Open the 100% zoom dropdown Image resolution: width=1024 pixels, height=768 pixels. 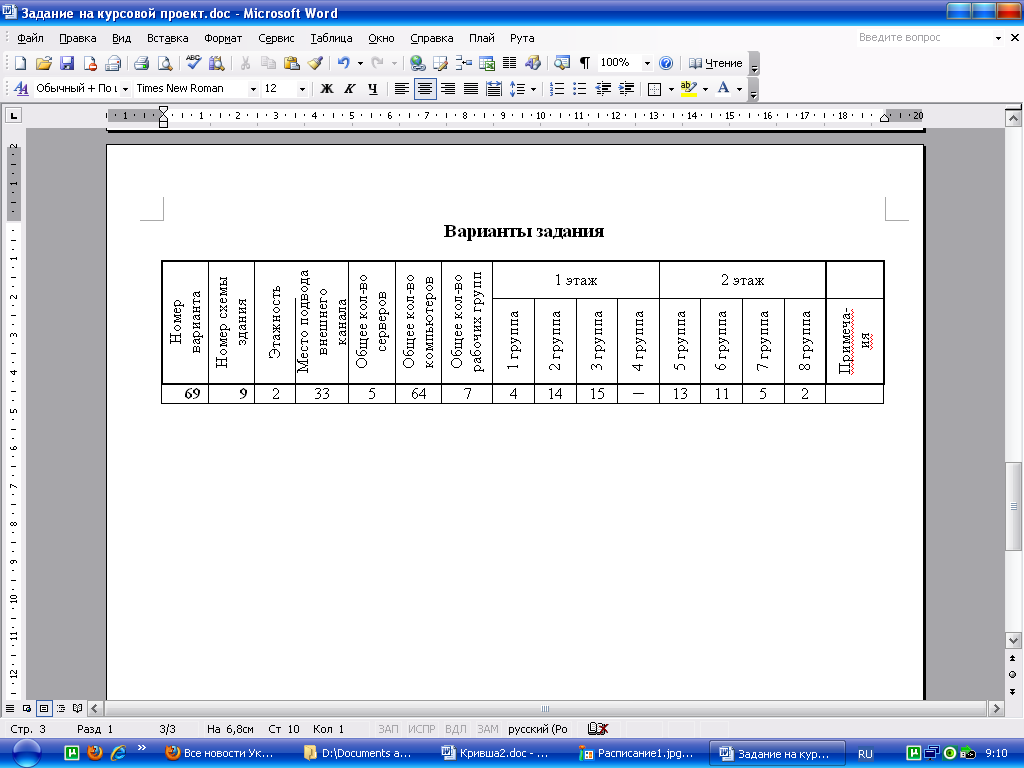(647, 63)
